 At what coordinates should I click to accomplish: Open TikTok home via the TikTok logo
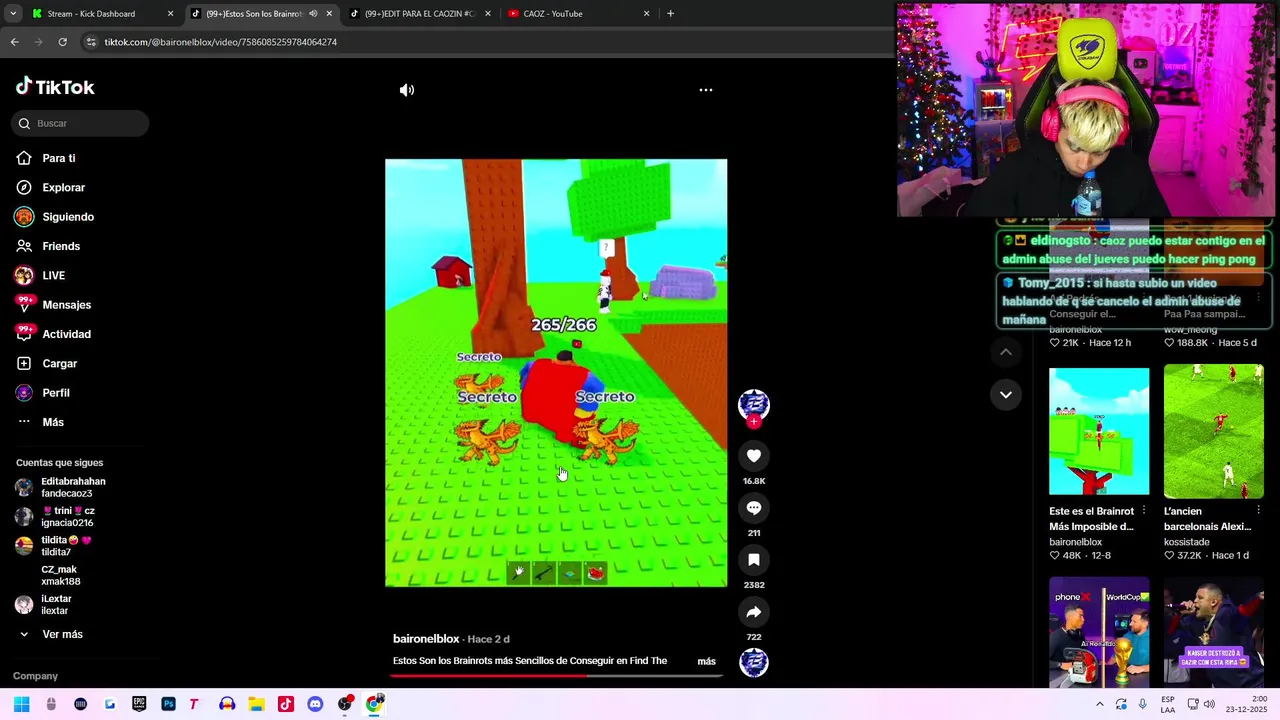(x=55, y=87)
